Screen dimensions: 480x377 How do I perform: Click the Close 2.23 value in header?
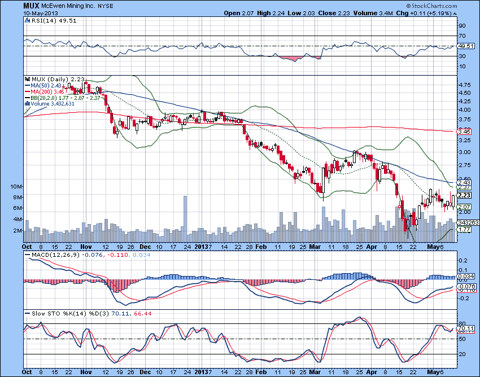click(x=334, y=13)
